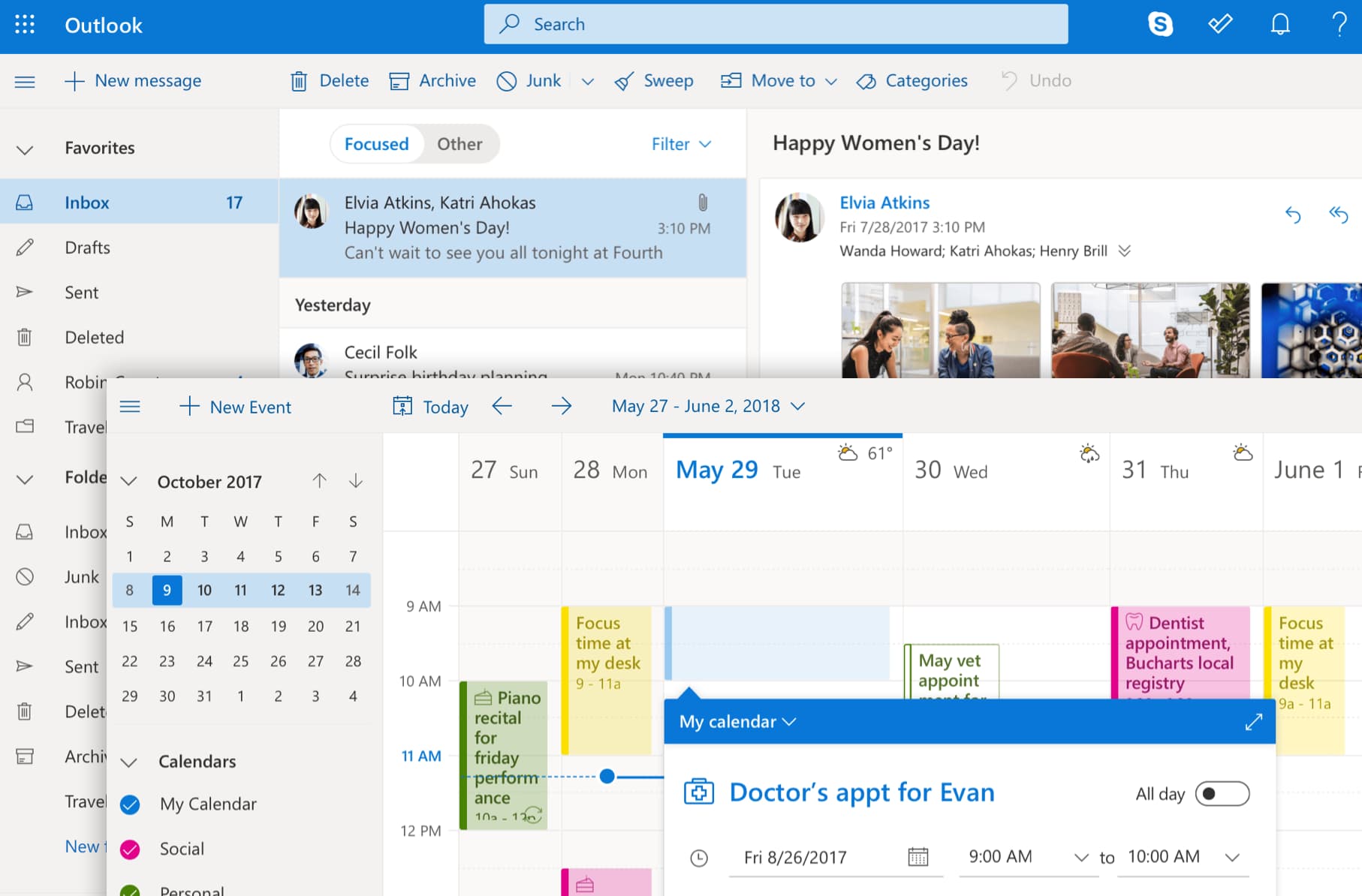The width and height of the screenshot is (1362, 896).
Task: Reply to Elvia Atkins' message
Action: 1292,215
